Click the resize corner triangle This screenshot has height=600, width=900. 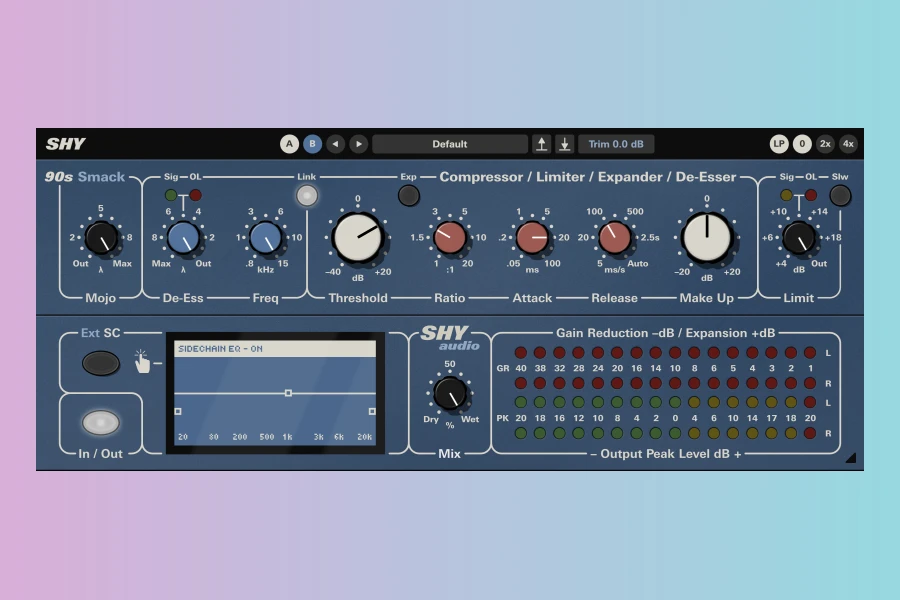click(851, 458)
